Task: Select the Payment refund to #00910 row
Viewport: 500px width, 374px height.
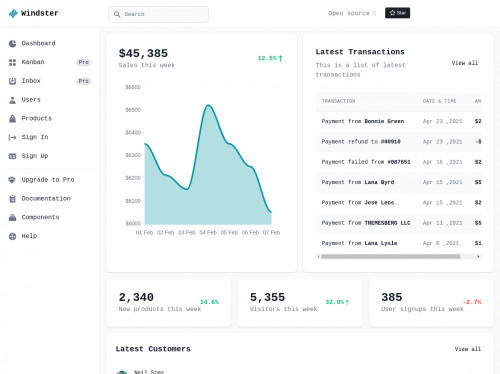Action: click(x=398, y=142)
